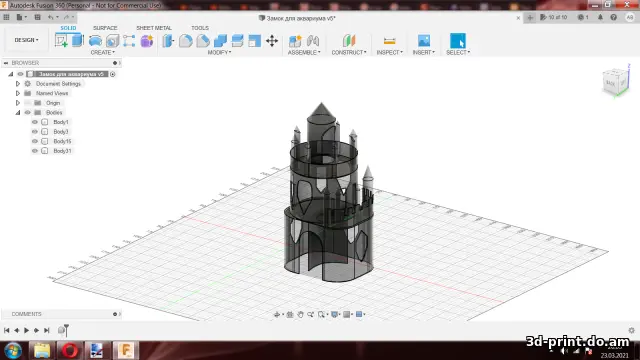Viewport: 640px width, 360px height.
Task: Toggle visibility of Body15
Action: [x=35, y=141]
